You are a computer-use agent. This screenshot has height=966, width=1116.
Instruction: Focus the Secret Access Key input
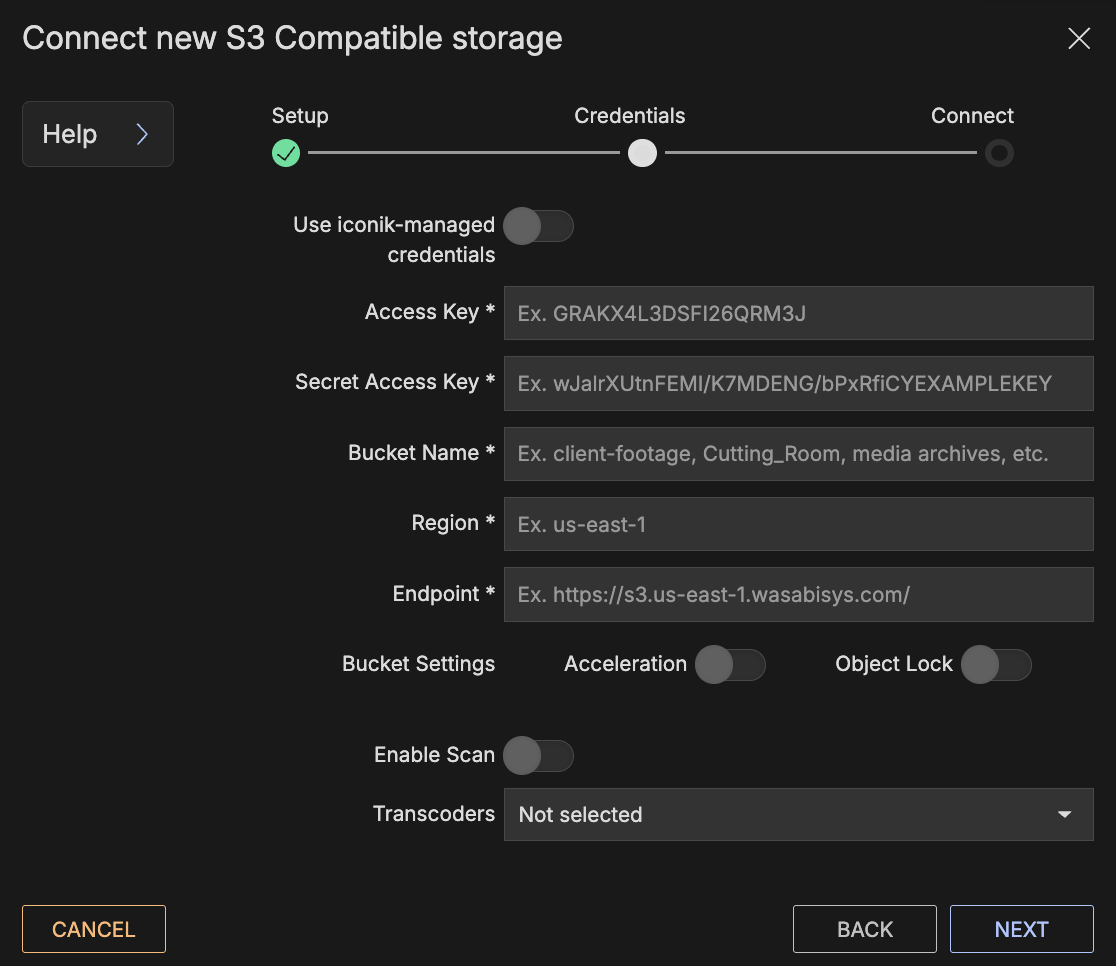[798, 383]
